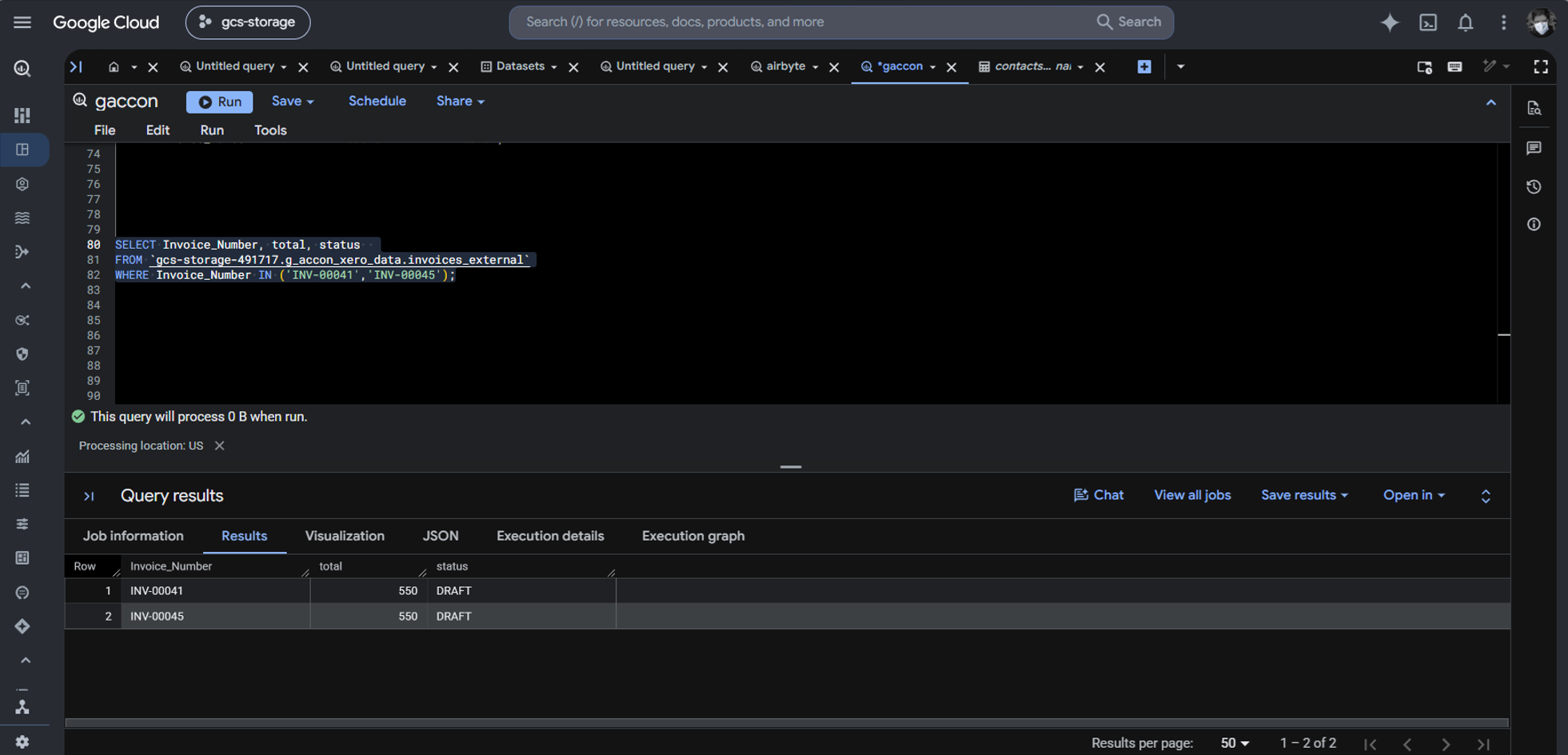Select the INV-00045 cell in results

215,616
